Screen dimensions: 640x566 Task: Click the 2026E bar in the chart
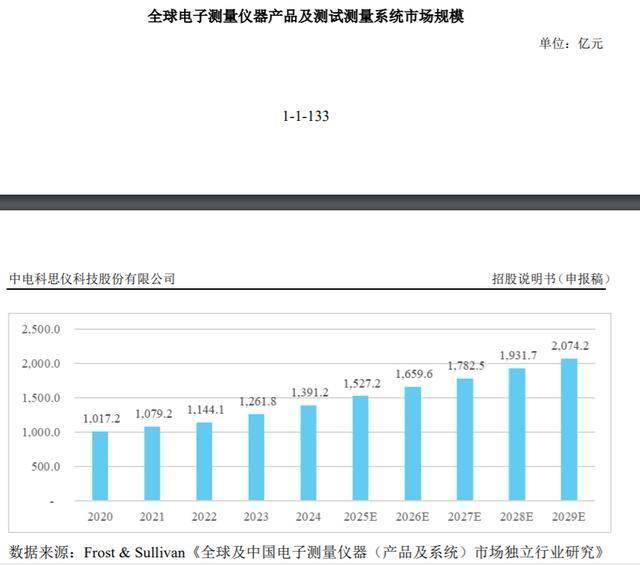413,444
